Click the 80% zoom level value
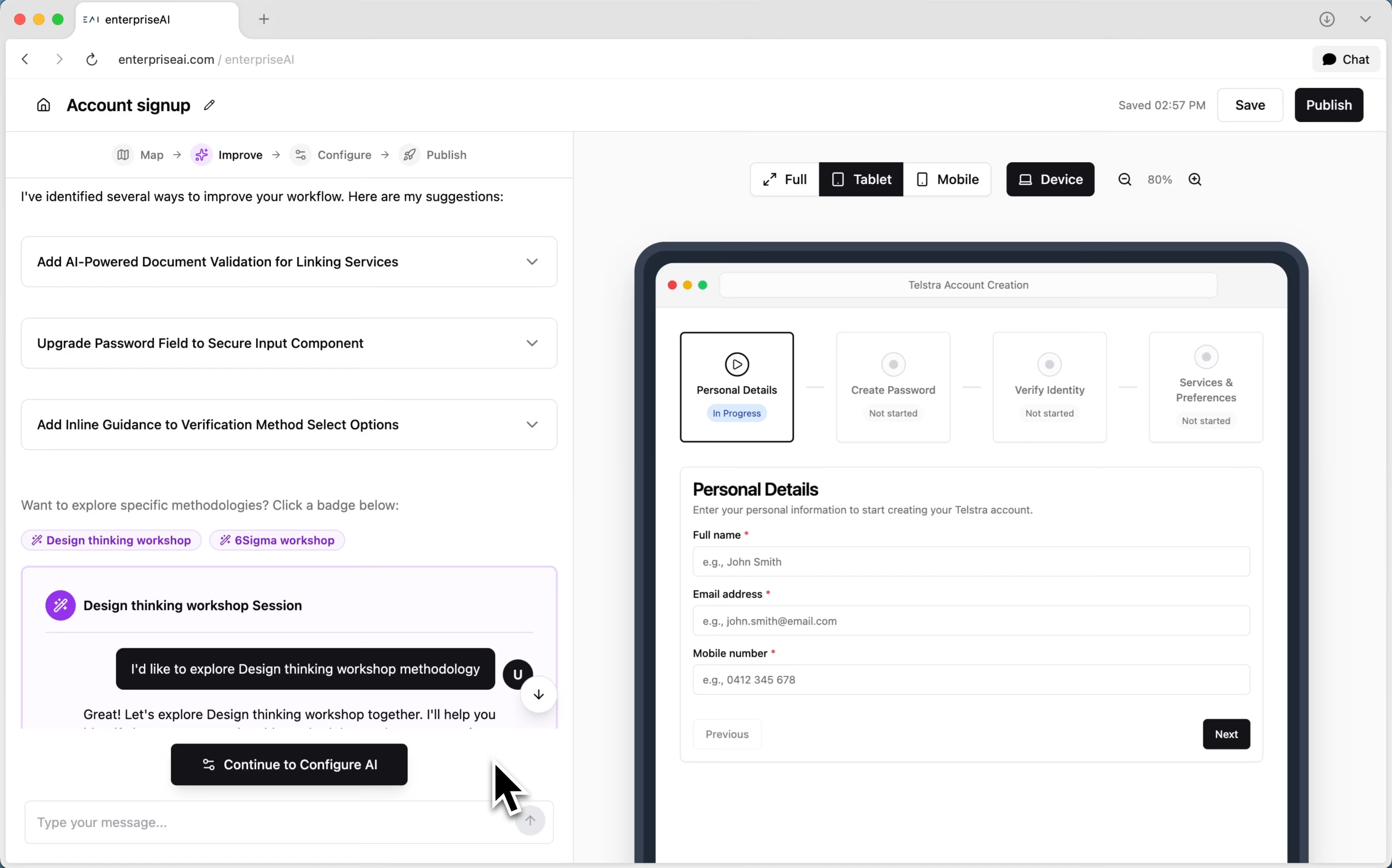The height and width of the screenshot is (868, 1392). (x=1159, y=180)
